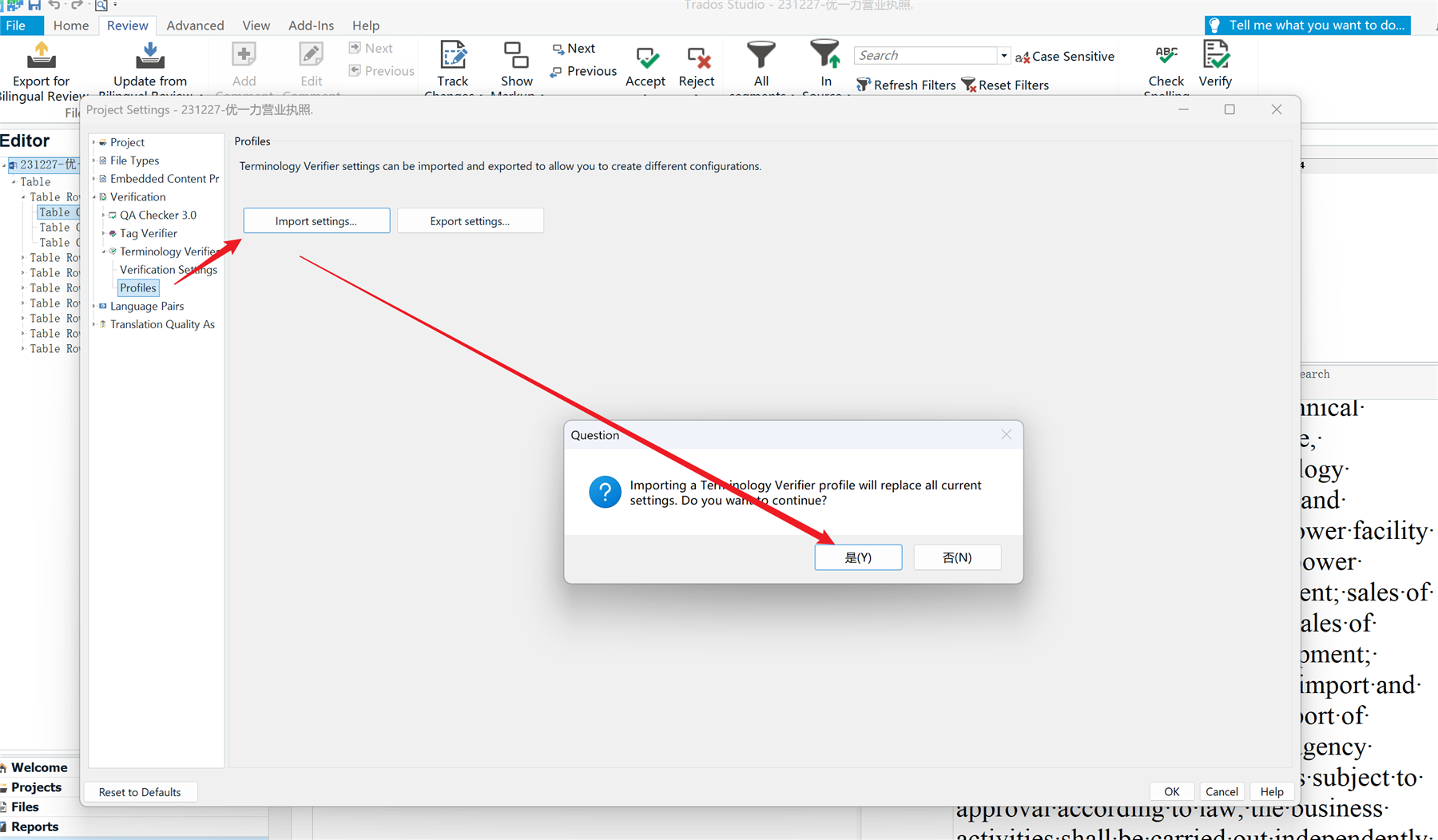The height and width of the screenshot is (840, 1438).
Task: Click the Export settings button
Action: (470, 221)
